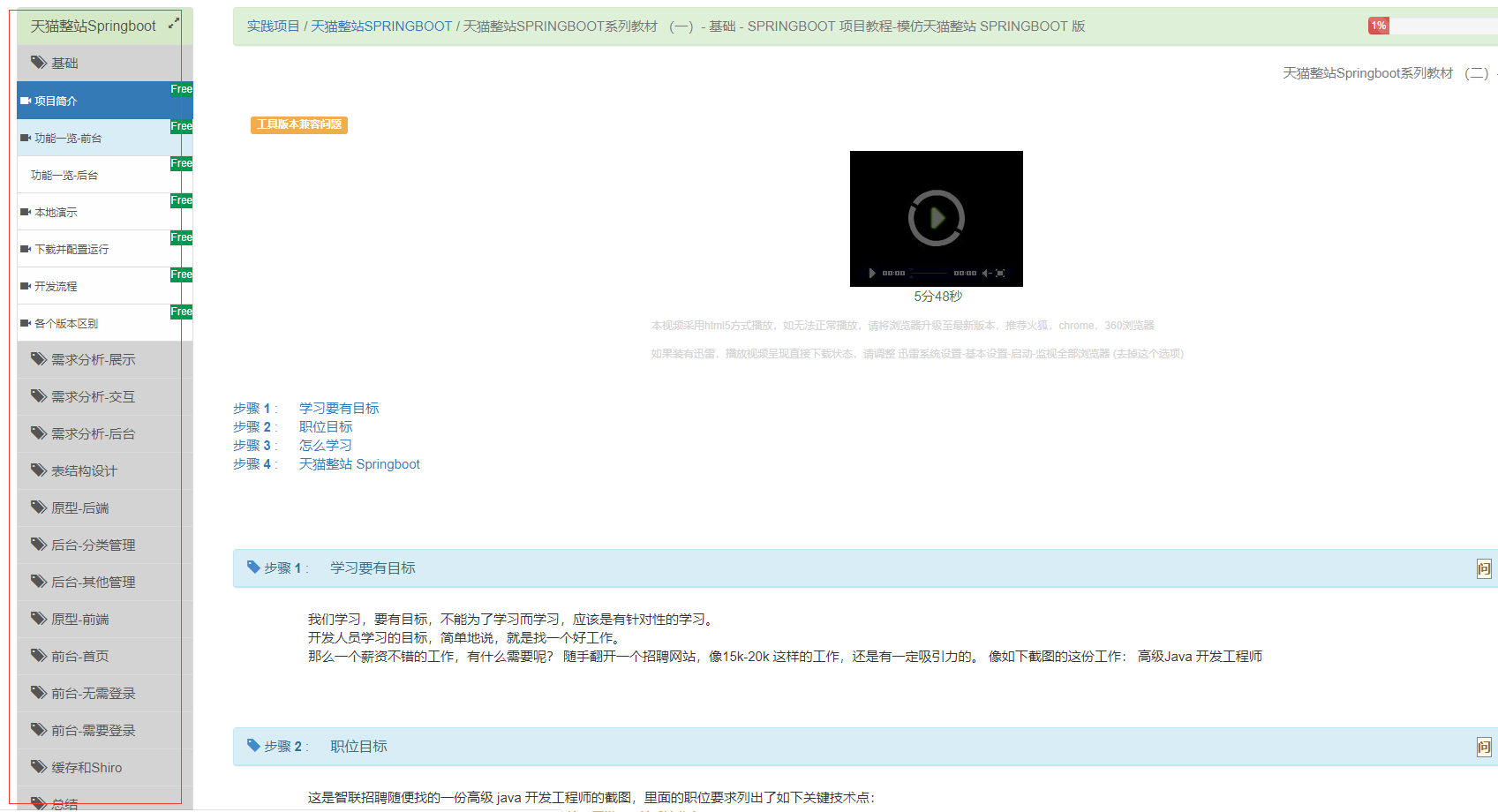Image resolution: width=1498 pixels, height=812 pixels.
Task: Open the 各个版本区别 lesson
Action: [x=105, y=323]
